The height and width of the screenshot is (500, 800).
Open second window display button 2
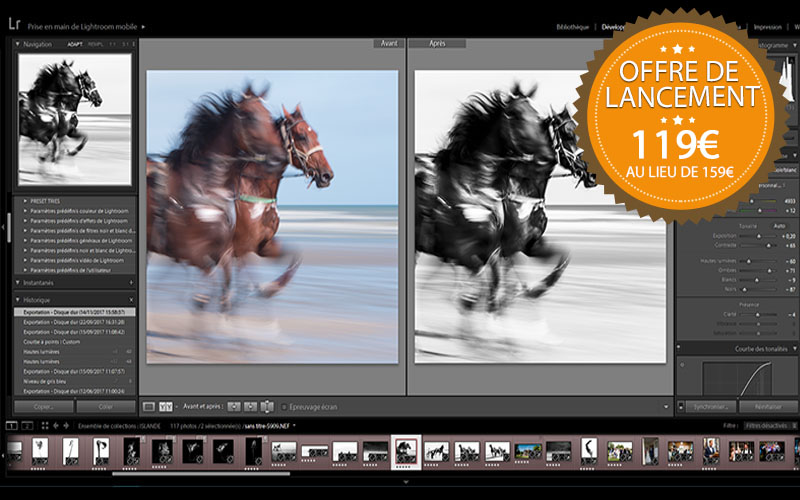click(27, 425)
